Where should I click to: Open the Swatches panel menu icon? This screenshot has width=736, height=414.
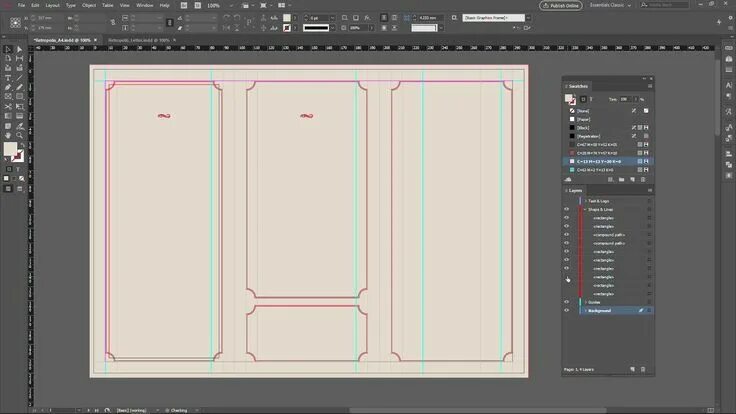point(650,86)
